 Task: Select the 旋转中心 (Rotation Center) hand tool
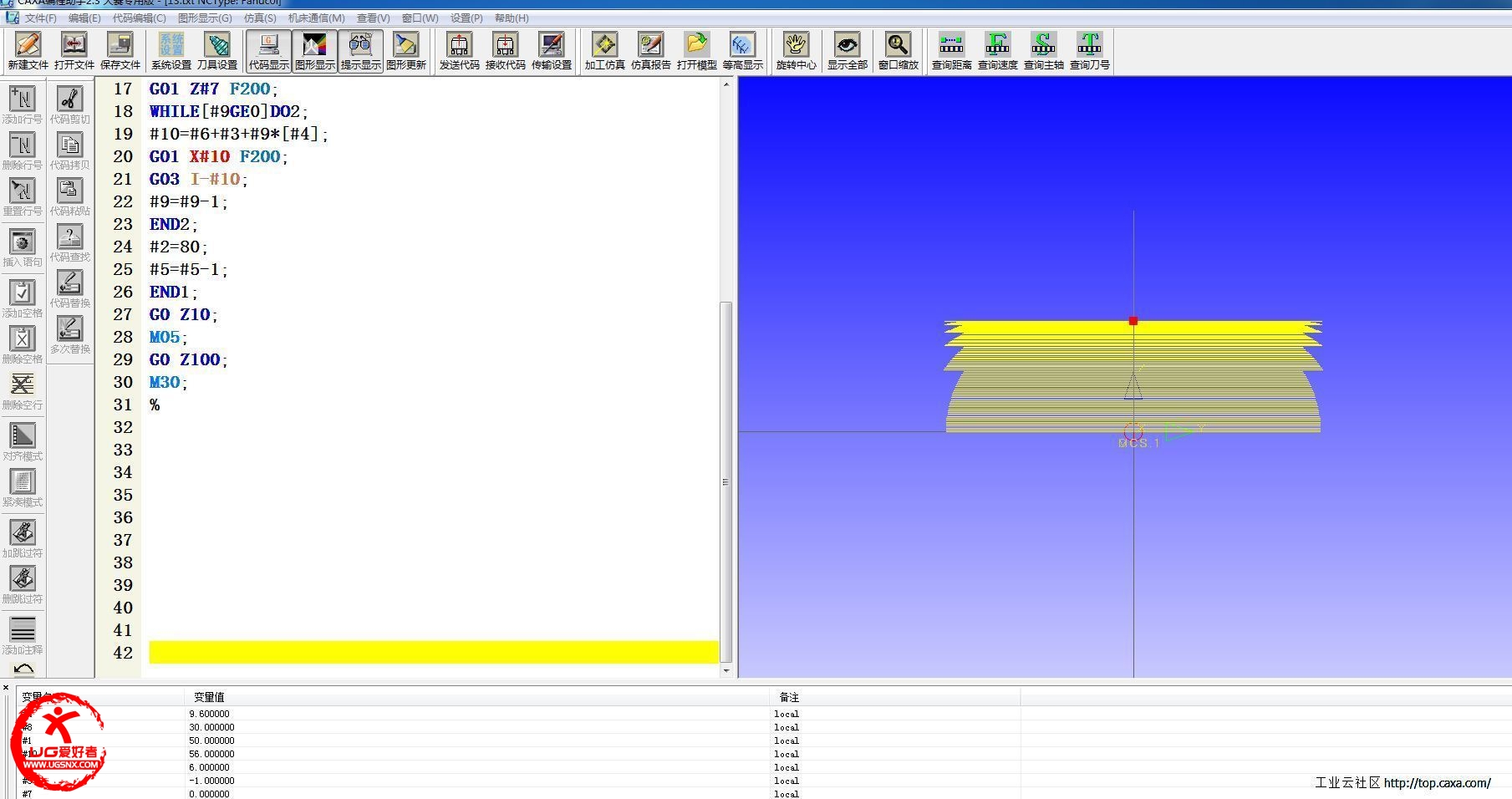[796, 51]
